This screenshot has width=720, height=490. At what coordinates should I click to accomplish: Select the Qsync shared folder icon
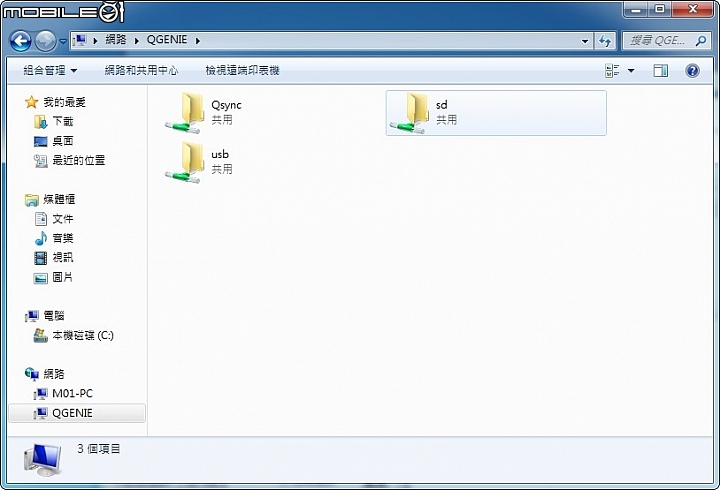coord(185,113)
